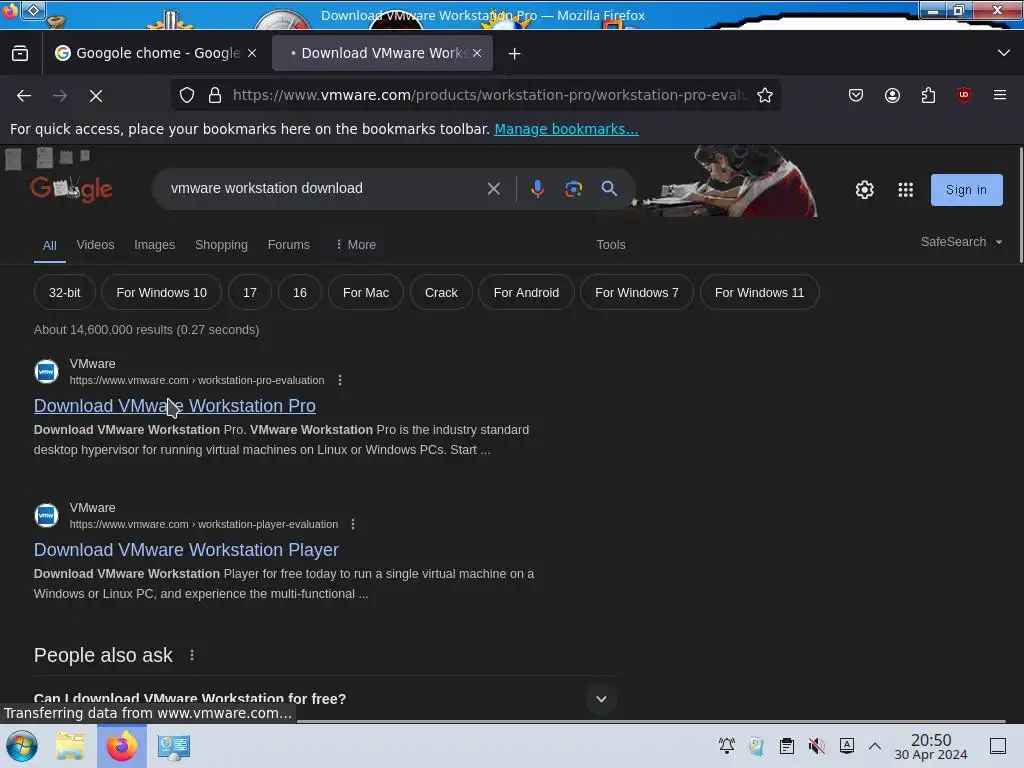Open SafeSearch dropdown
Screen dimensions: 1024x768
pyautogui.click(x=961, y=242)
